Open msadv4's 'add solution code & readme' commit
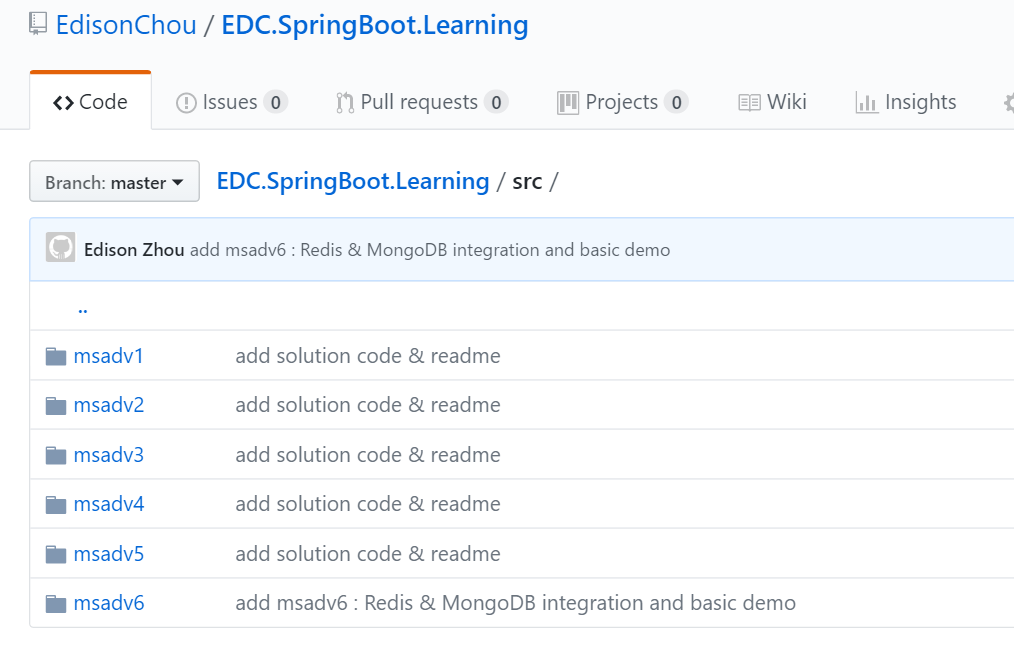 pos(368,504)
